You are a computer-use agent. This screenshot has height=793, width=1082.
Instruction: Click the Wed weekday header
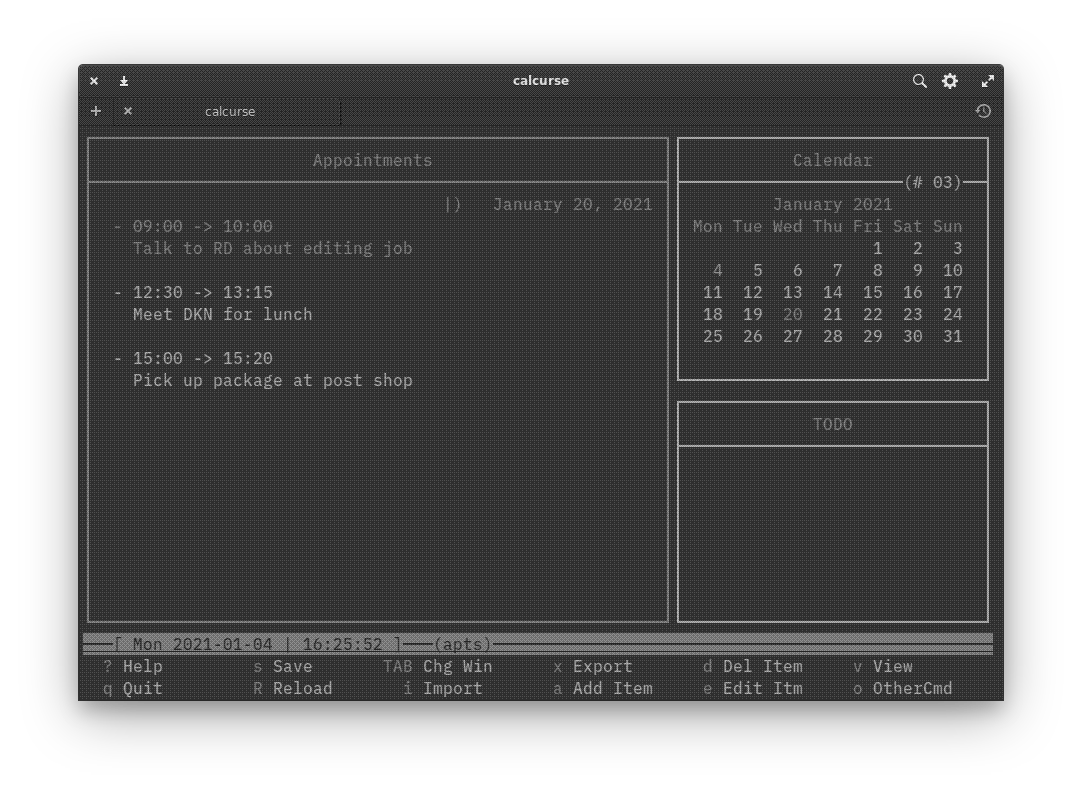click(787, 226)
